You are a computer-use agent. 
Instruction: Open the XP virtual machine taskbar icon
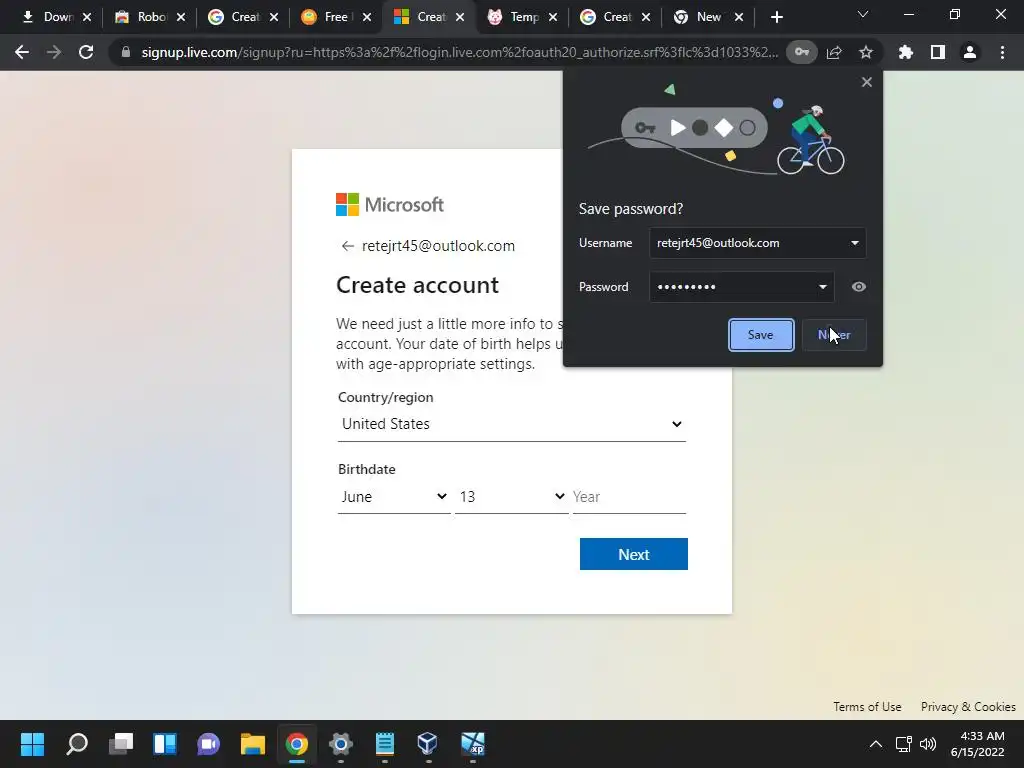tap(473, 744)
